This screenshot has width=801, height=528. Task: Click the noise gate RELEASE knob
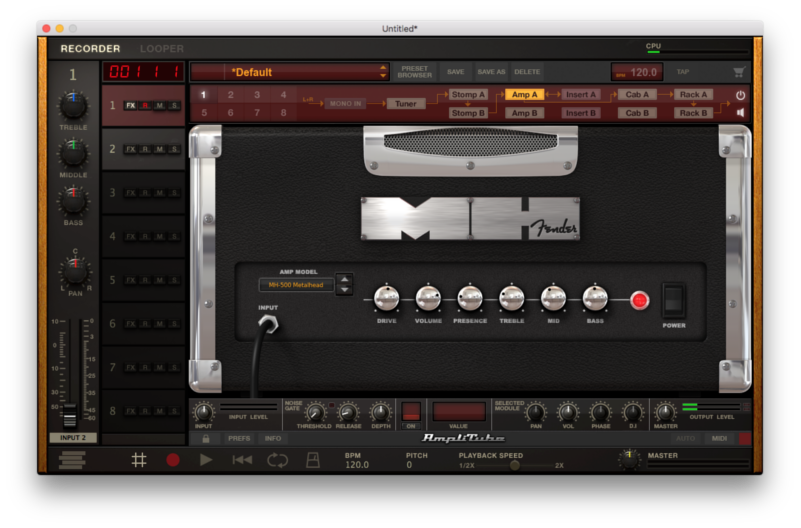(x=348, y=412)
